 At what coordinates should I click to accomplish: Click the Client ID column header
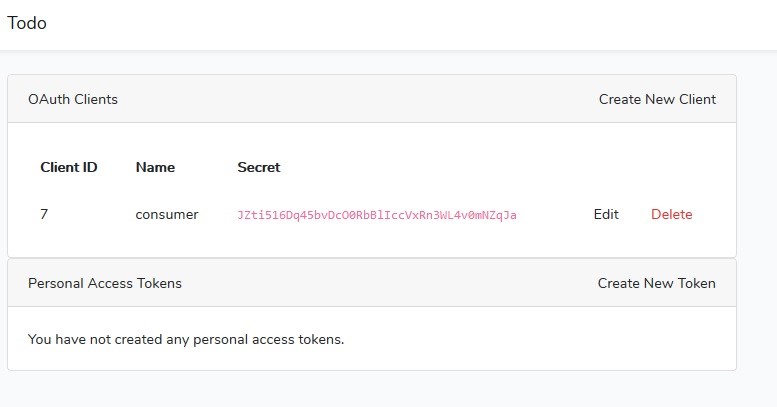69,167
